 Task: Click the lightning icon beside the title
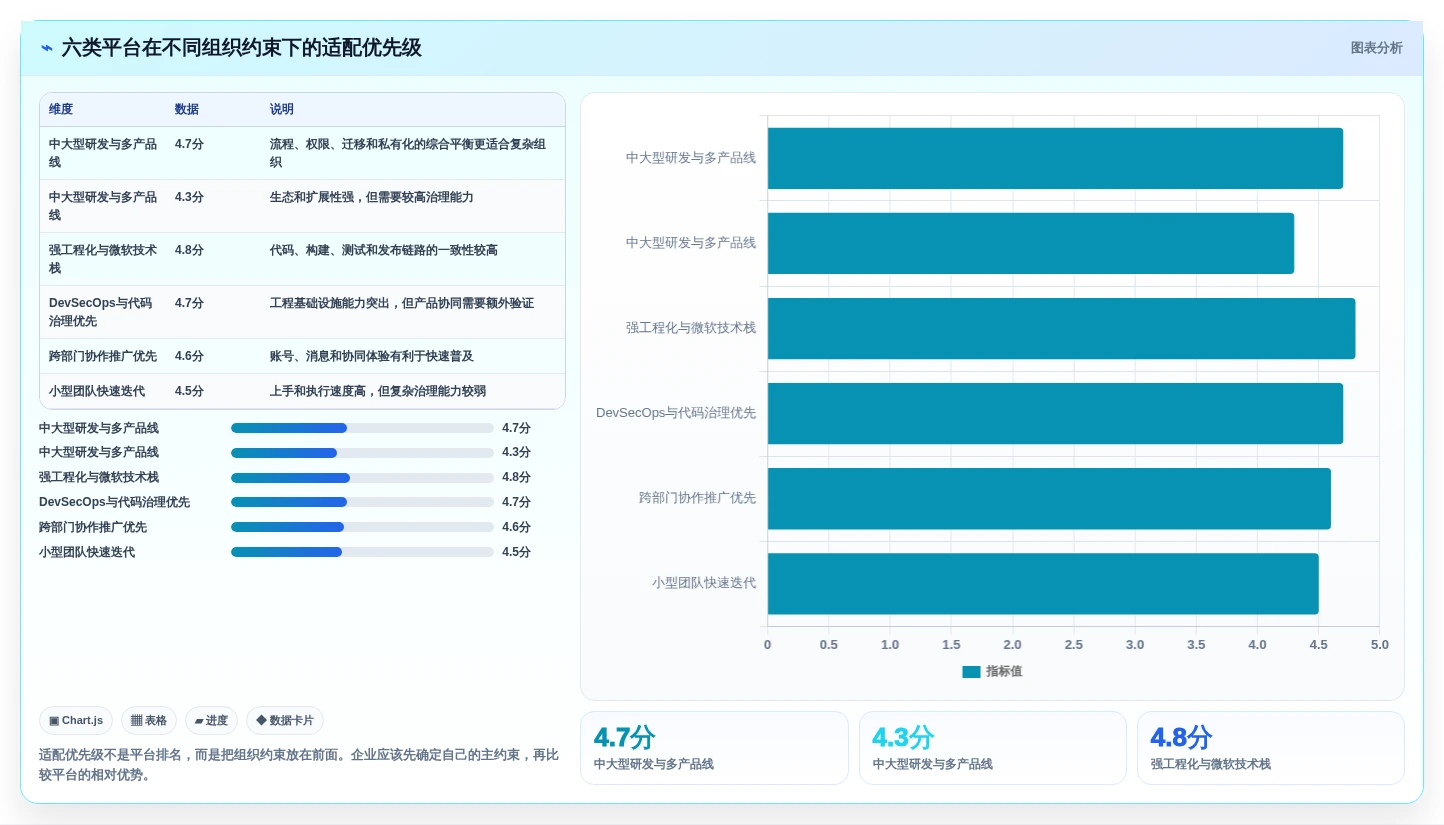point(47,48)
